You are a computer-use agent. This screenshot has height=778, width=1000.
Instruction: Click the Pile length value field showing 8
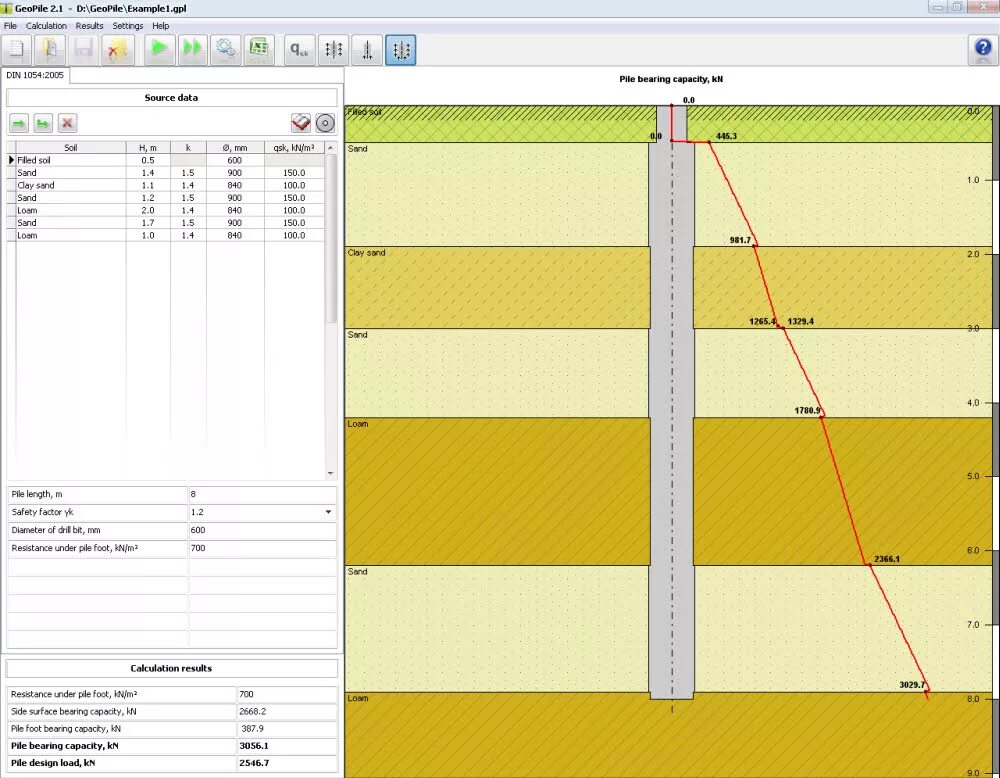click(262, 494)
